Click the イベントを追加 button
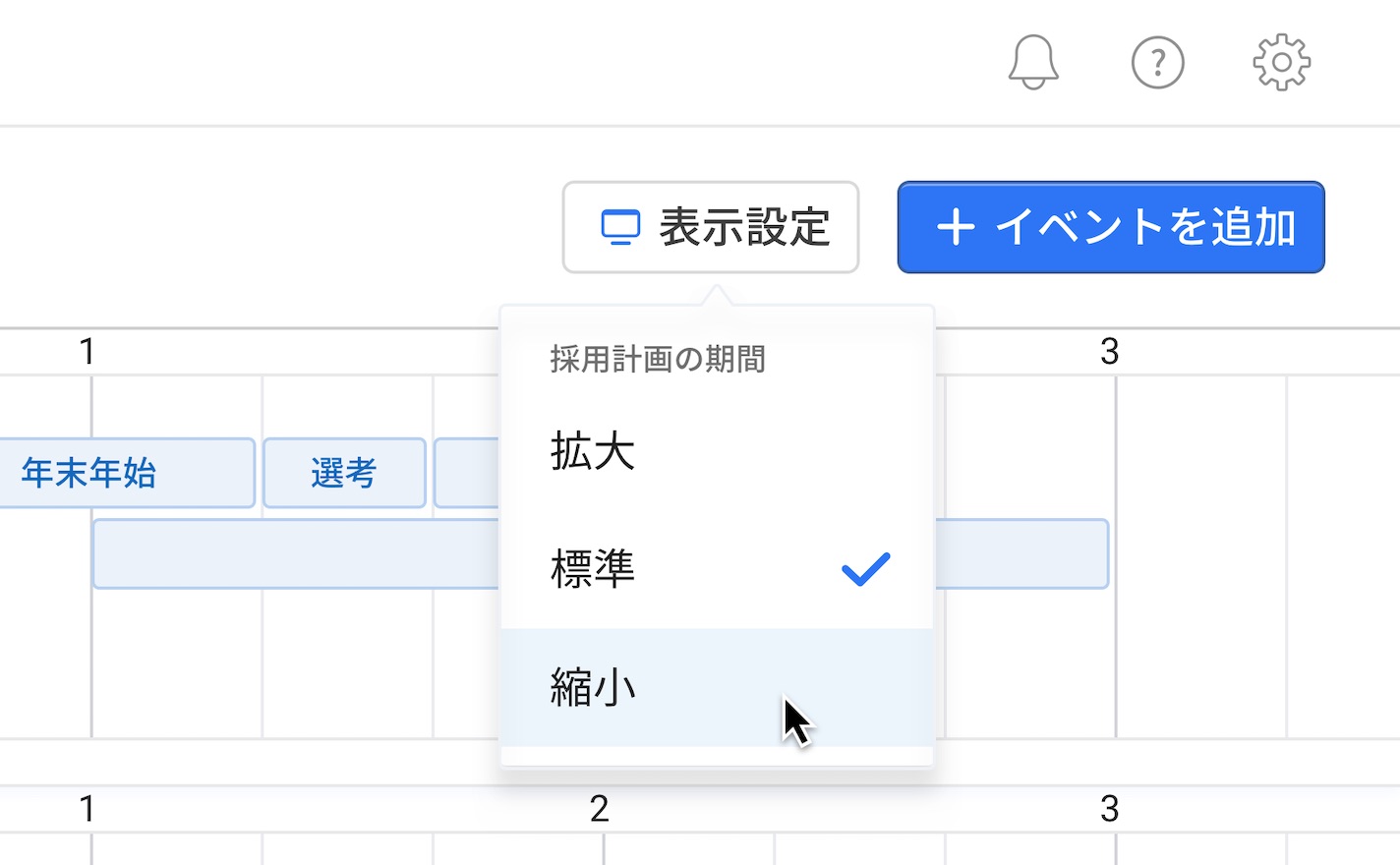 coord(1111,227)
